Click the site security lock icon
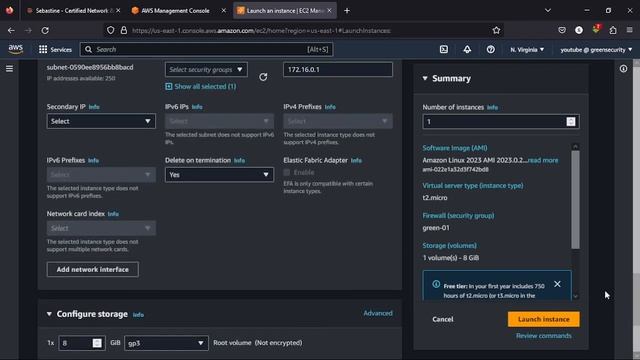Screen dimensions: 640x360 pyautogui.click(x=124, y=30)
